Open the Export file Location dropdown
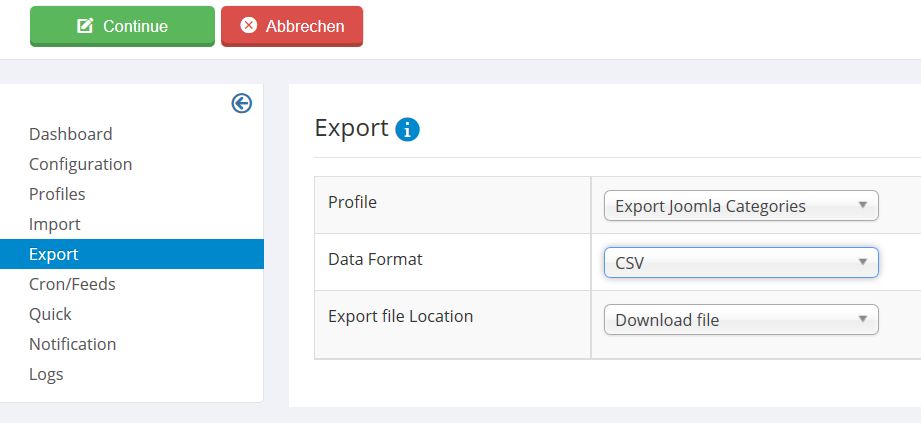The width and height of the screenshot is (921, 423). (x=741, y=320)
